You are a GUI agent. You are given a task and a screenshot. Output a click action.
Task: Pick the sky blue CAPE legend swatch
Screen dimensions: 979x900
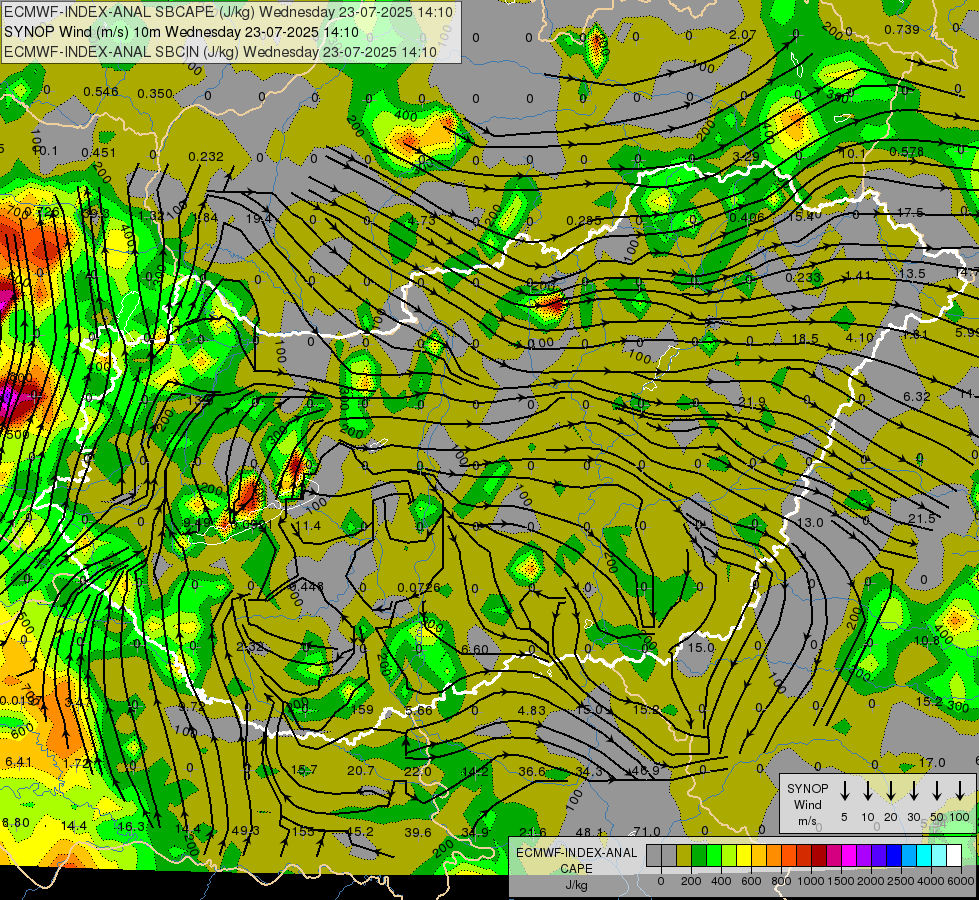(908, 856)
